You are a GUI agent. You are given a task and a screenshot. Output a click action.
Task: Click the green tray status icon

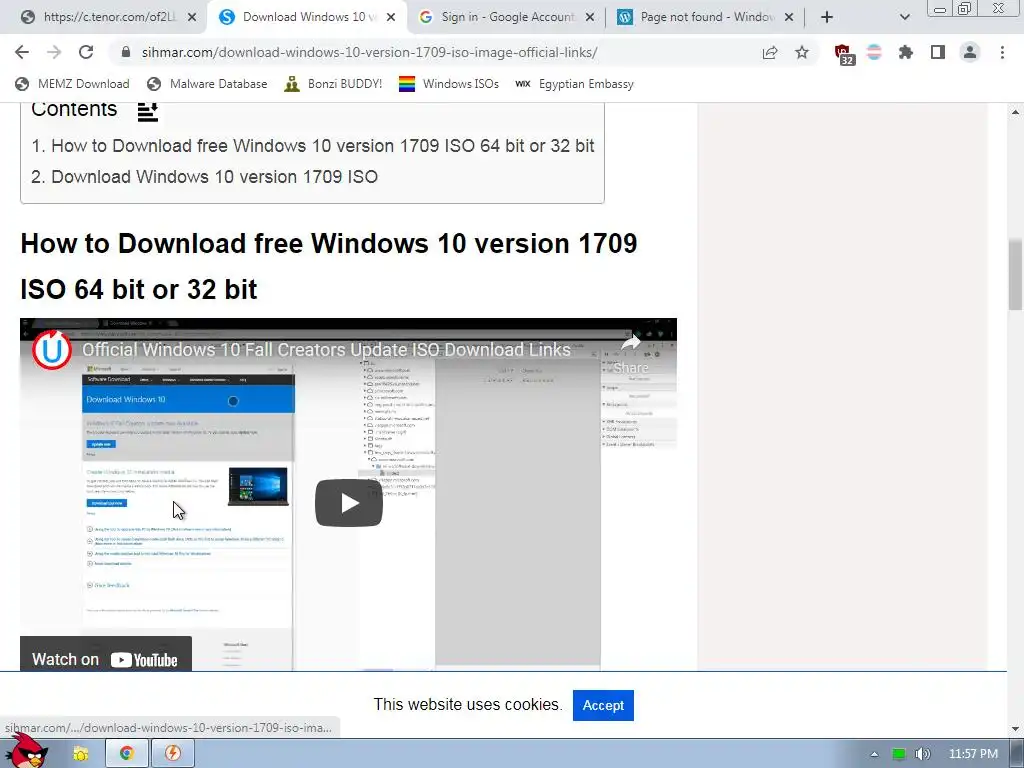[899, 754]
